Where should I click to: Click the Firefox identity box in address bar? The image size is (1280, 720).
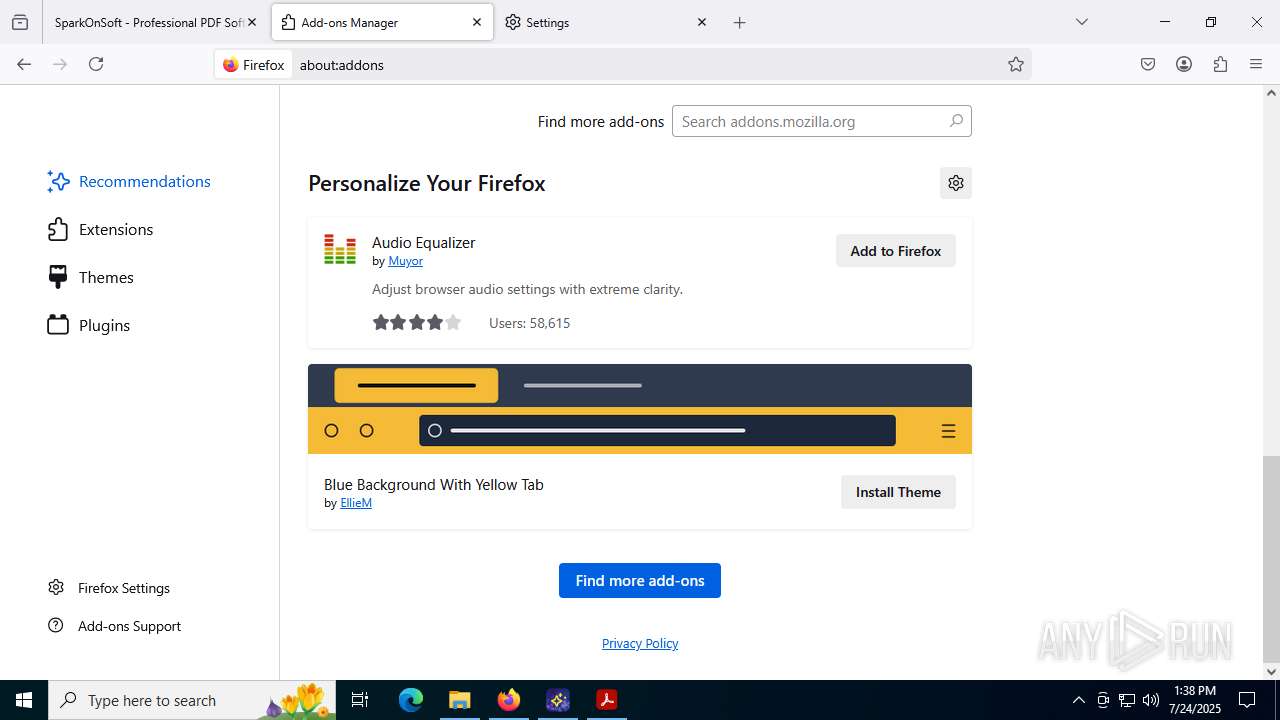coord(254,64)
